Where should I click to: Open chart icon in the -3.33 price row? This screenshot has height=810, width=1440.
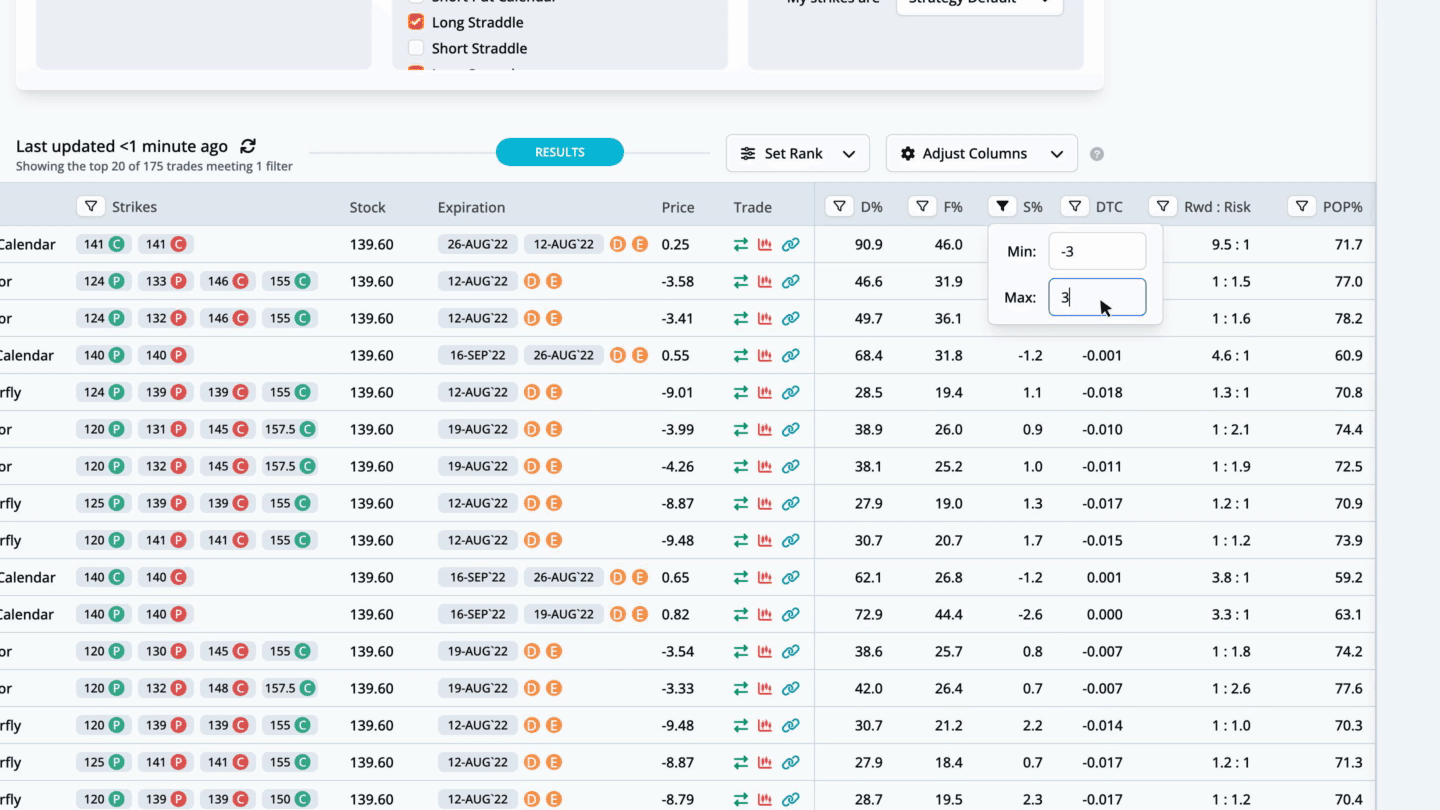(x=765, y=688)
